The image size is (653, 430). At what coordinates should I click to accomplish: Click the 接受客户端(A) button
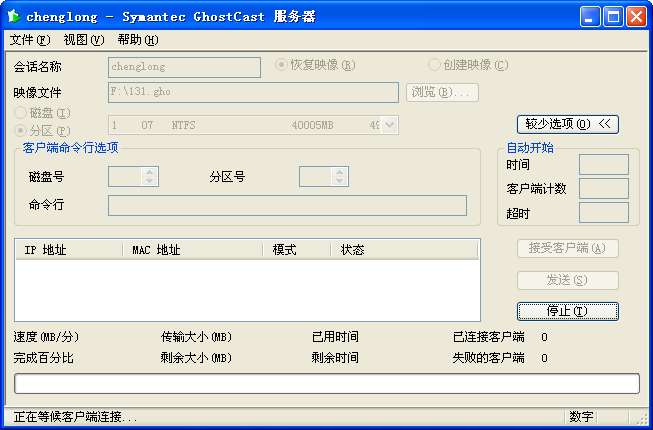[x=568, y=249]
